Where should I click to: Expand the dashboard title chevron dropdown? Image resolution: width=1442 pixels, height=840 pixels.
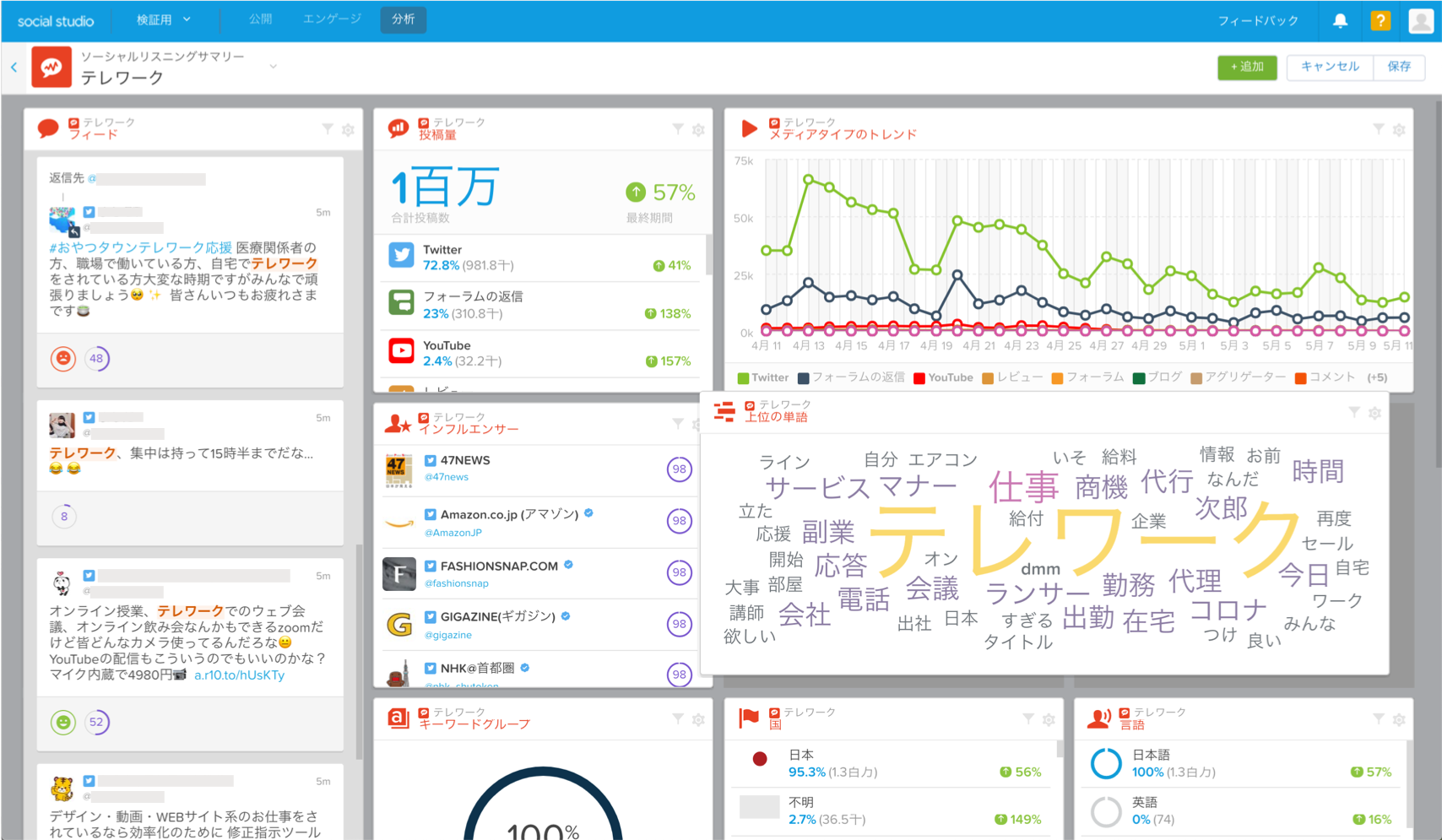(x=273, y=67)
